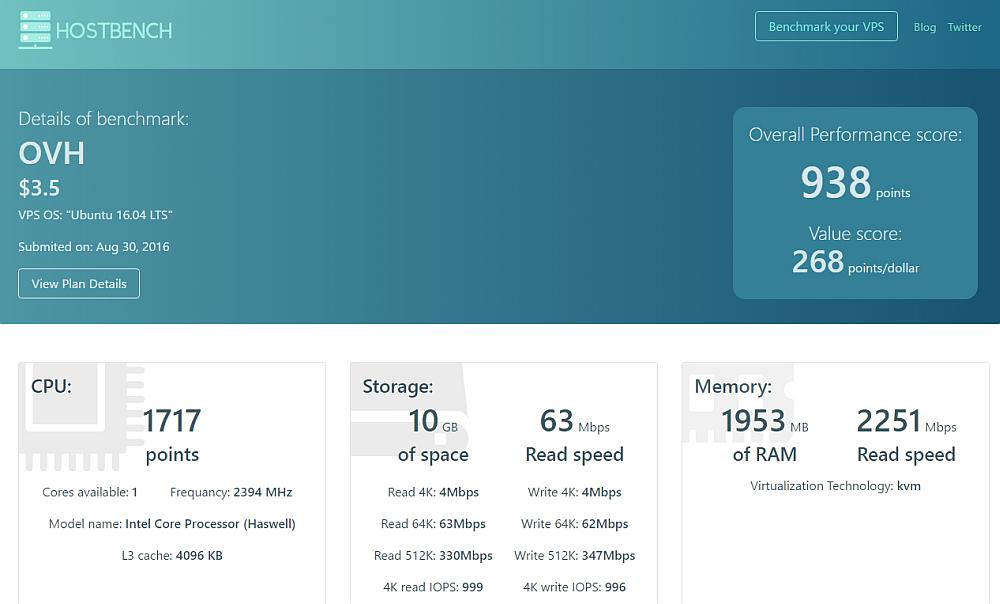Image resolution: width=1000 pixels, height=604 pixels.
Task: Click the 268 points/dollar value score
Action: (x=855, y=262)
